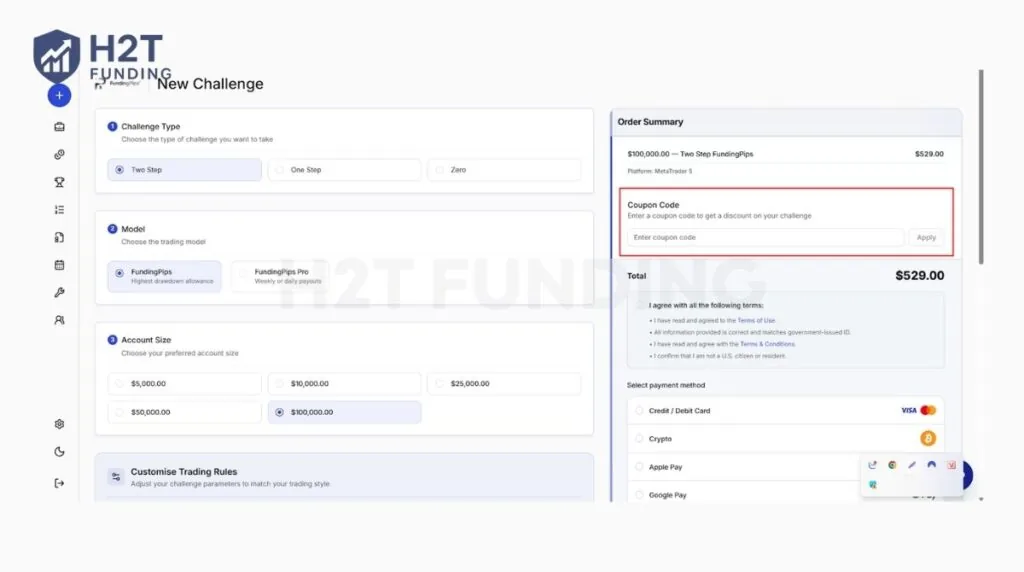Open the calendar icon in sidebar

coord(59,265)
